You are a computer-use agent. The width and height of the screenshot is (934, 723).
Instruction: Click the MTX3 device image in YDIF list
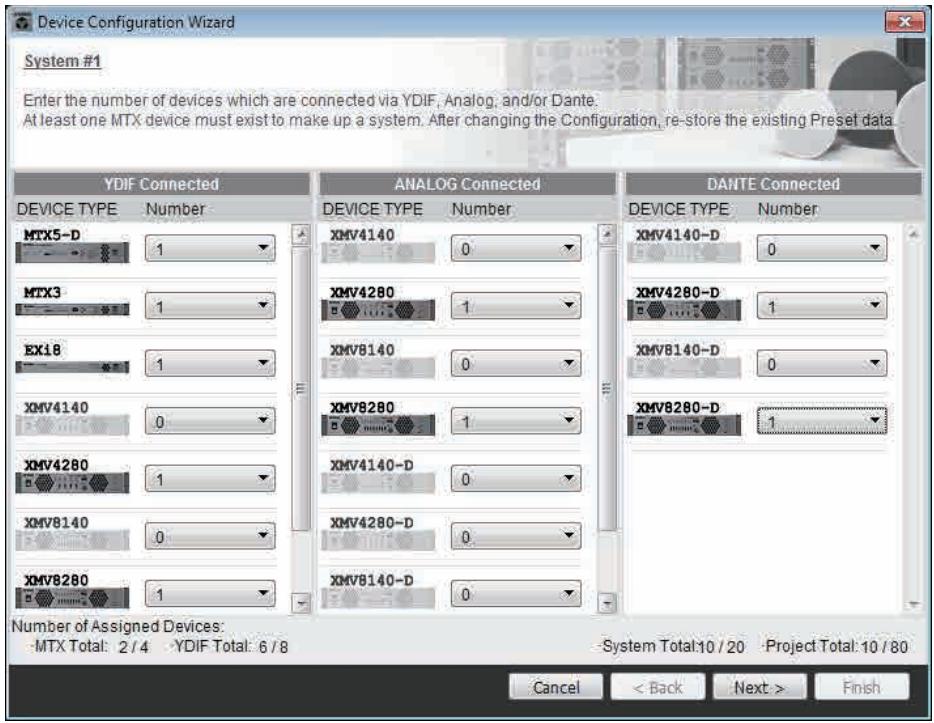pyautogui.click(x=72, y=310)
